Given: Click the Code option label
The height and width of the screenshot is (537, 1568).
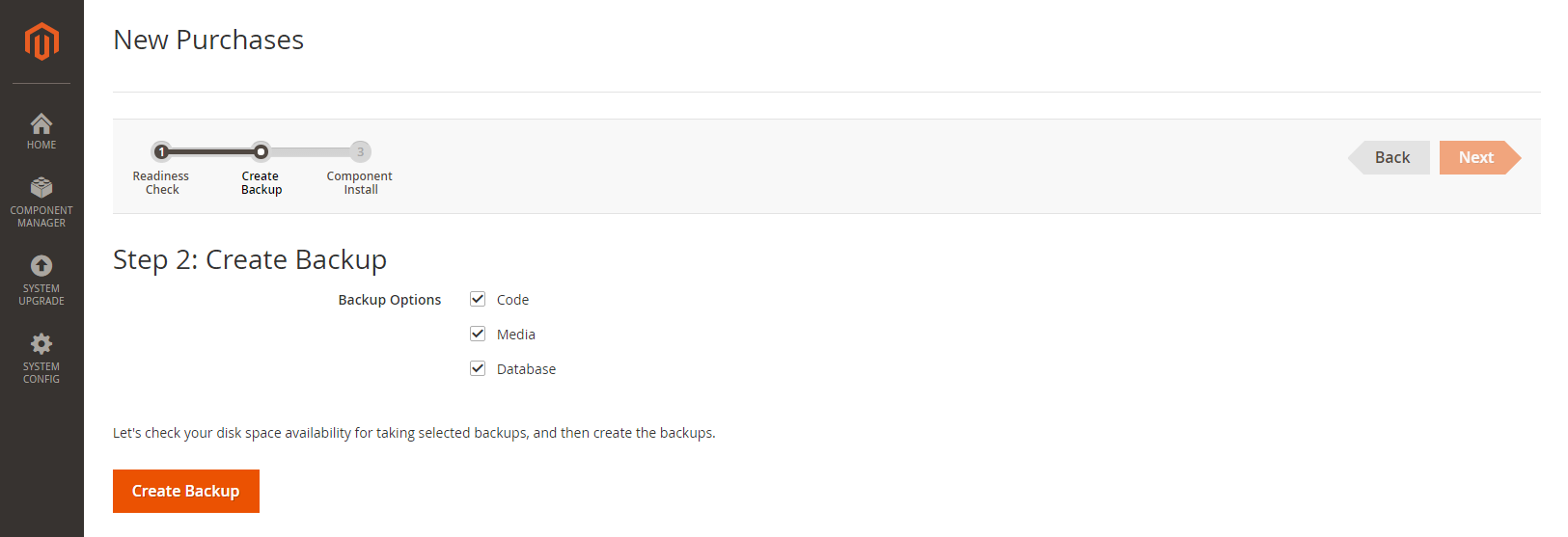Looking at the screenshot, I should tap(512, 300).
